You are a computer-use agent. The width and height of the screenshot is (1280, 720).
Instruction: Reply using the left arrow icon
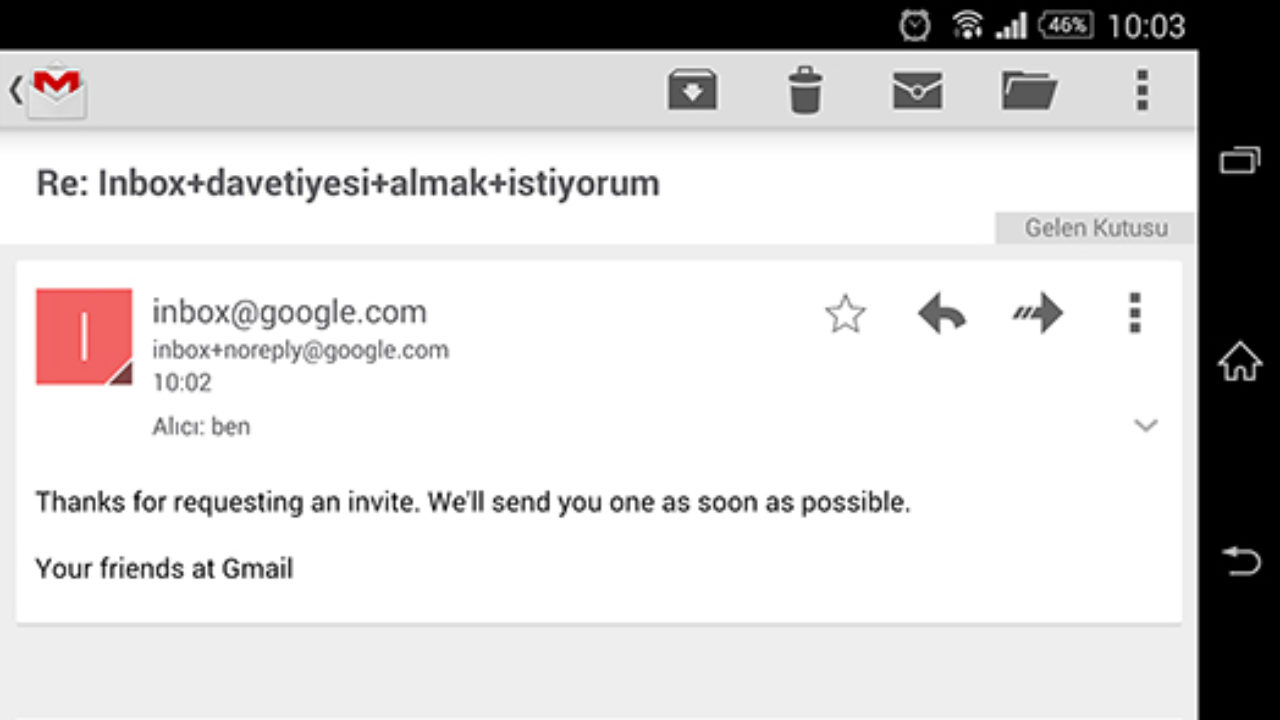coord(942,314)
